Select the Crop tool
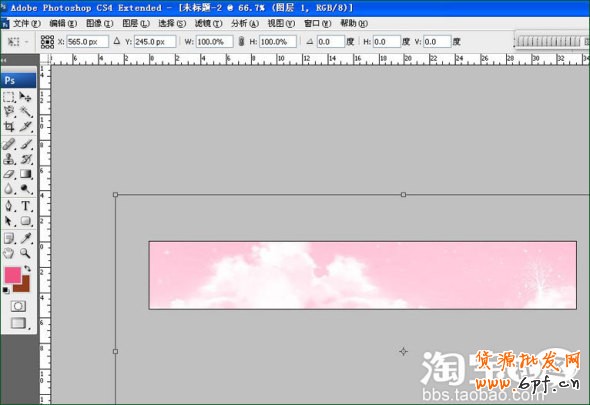 [9, 127]
